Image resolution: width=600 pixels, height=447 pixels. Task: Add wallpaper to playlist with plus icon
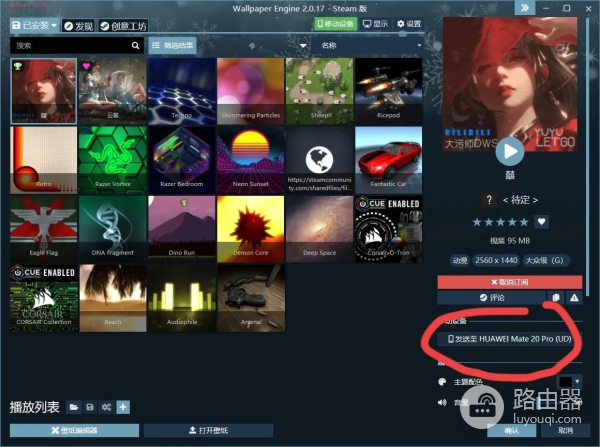coord(122,407)
